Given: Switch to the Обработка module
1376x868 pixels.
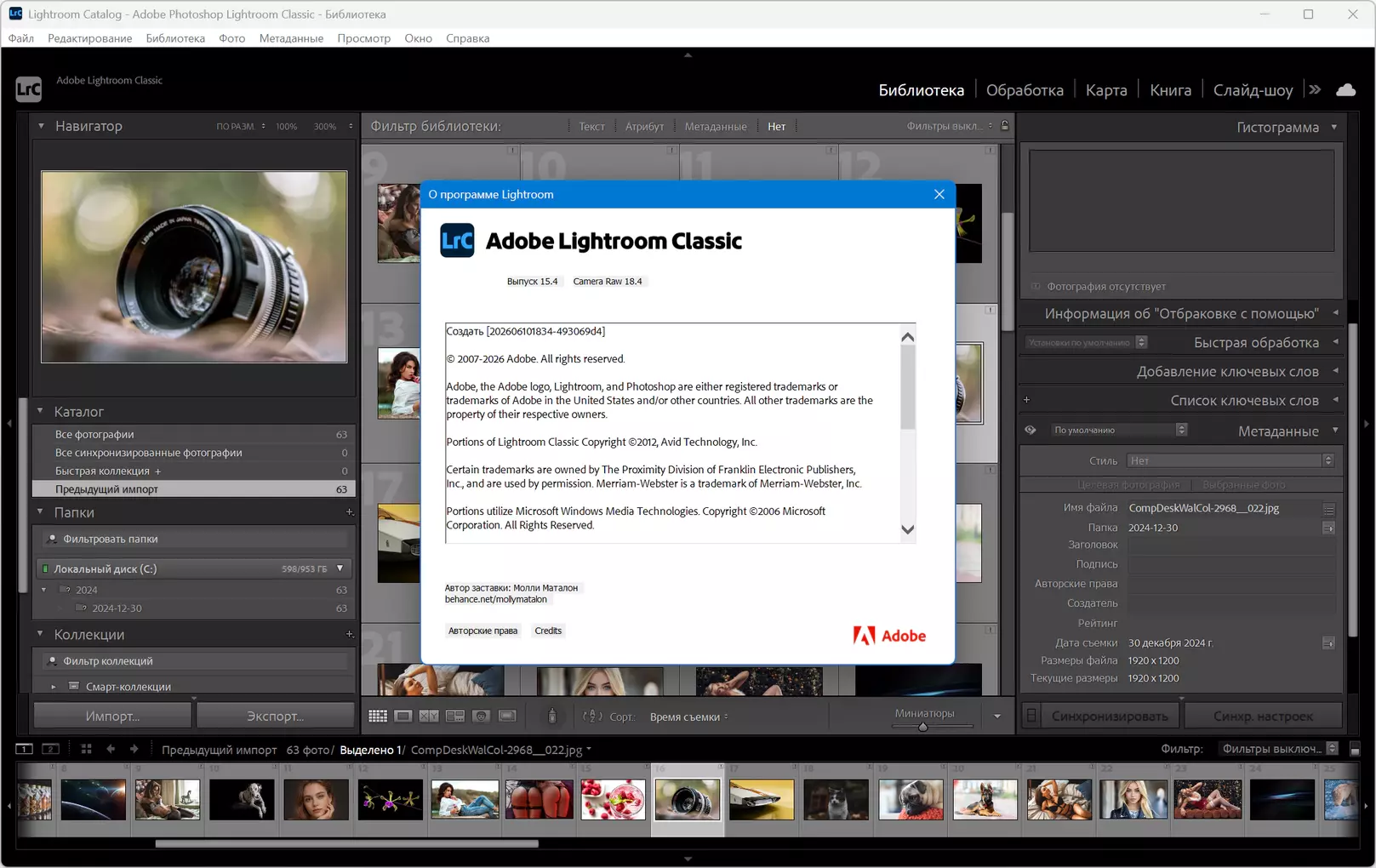Looking at the screenshot, I should 1025,90.
